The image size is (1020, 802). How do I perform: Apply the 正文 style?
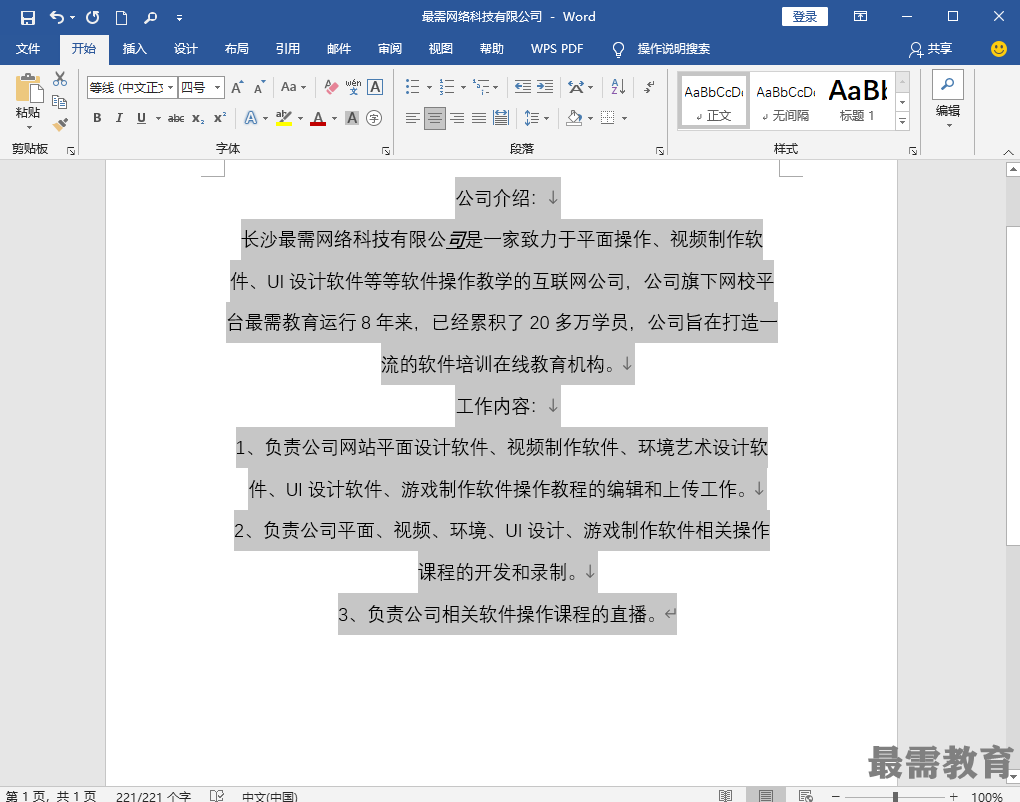tap(714, 101)
